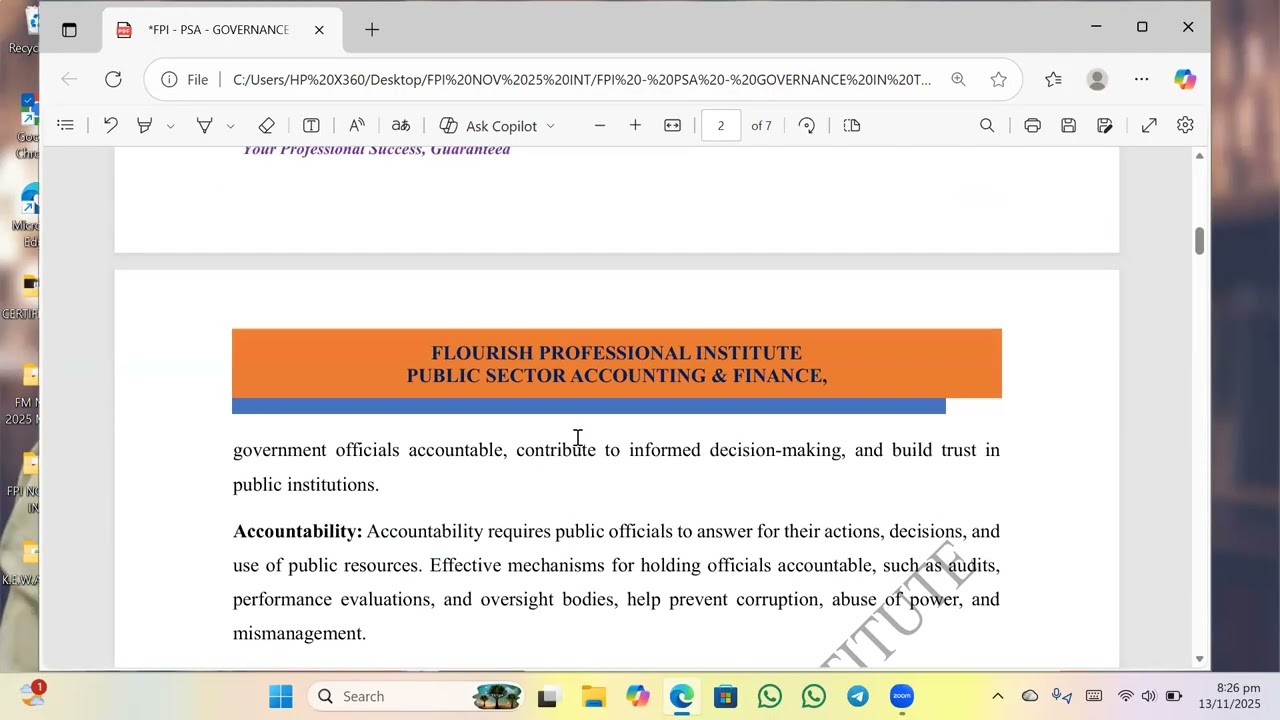Open Microsoft Edge from taskbar
Screen dimensions: 1280x720
point(682,696)
